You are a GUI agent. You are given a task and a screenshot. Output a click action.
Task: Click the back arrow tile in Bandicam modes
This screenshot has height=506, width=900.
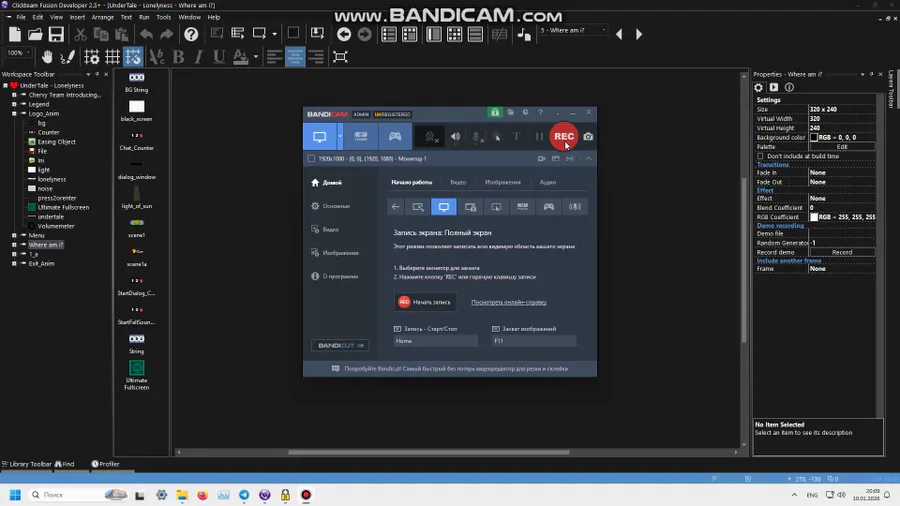tap(395, 207)
